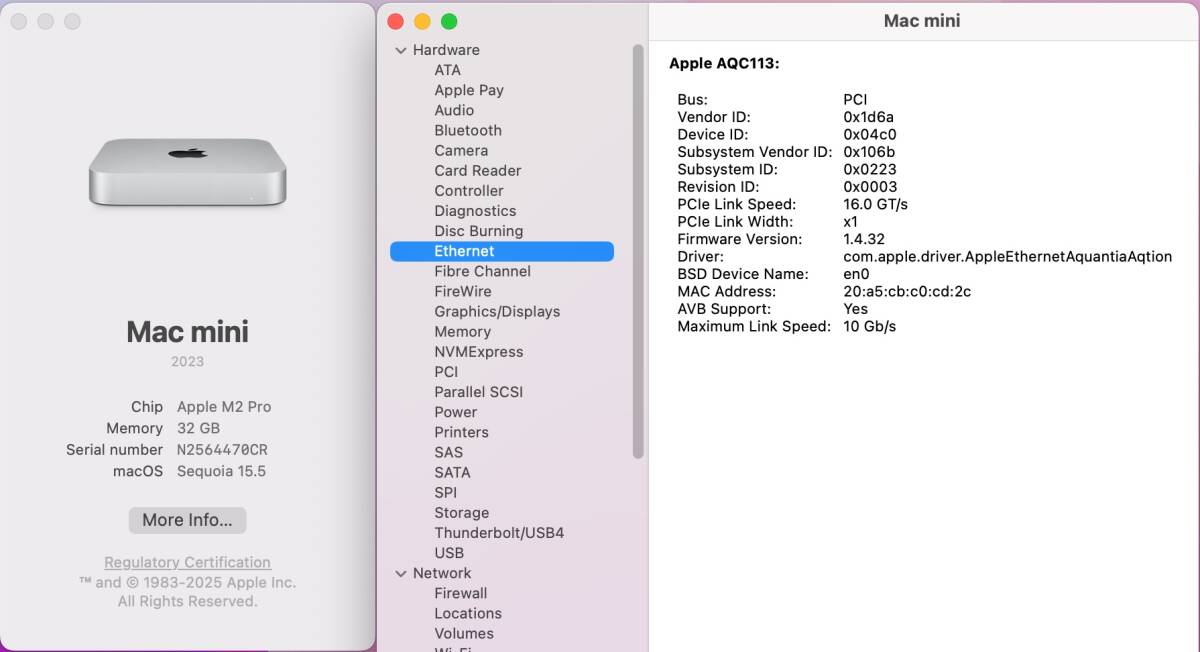Select NVMExpress in the sidebar
Image resolution: width=1200 pixels, height=652 pixels.
coord(479,351)
